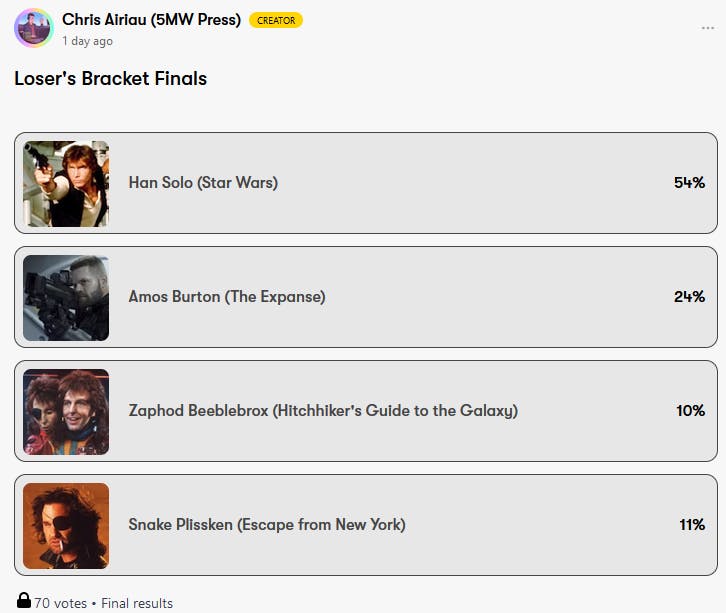The image size is (726, 613).
Task: Open the "1 day ago" timestamp link
Action: [87, 41]
